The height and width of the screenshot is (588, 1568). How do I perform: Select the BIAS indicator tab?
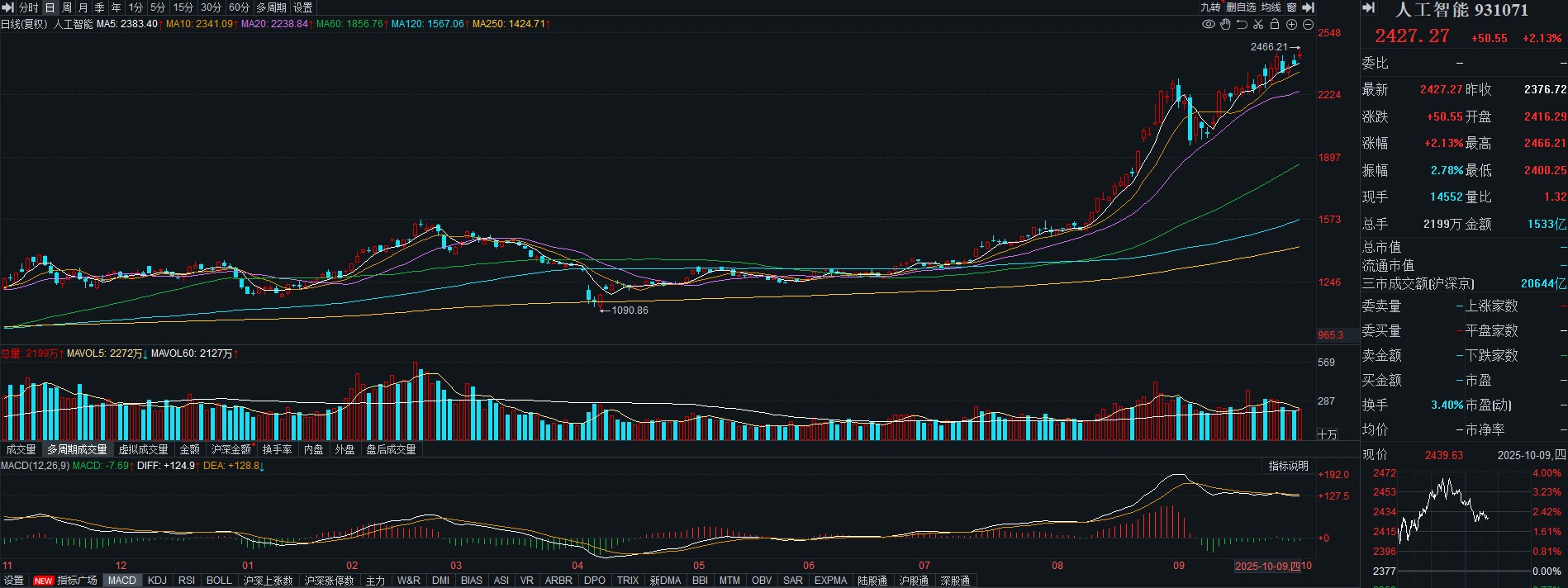pyautogui.click(x=472, y=581)
